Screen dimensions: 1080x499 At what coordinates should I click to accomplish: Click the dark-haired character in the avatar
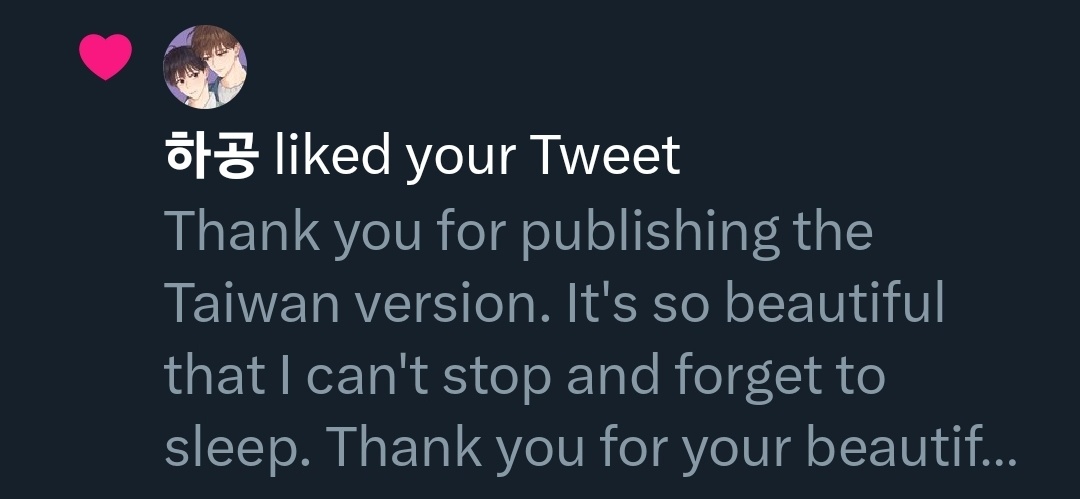point(184,77)
